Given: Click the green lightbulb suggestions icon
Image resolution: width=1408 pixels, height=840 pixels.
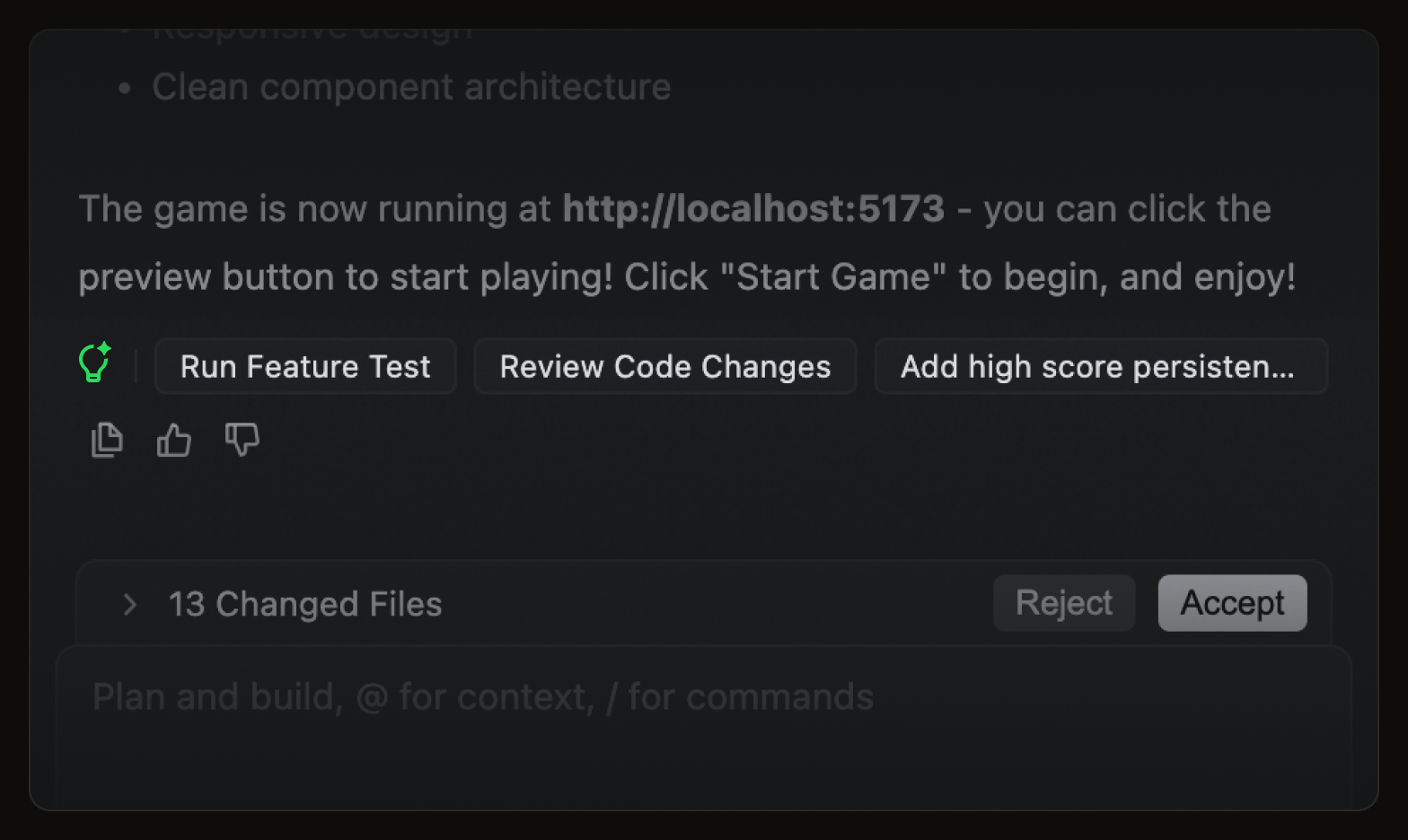Looking at the screenshot, I should coord(94,363).
